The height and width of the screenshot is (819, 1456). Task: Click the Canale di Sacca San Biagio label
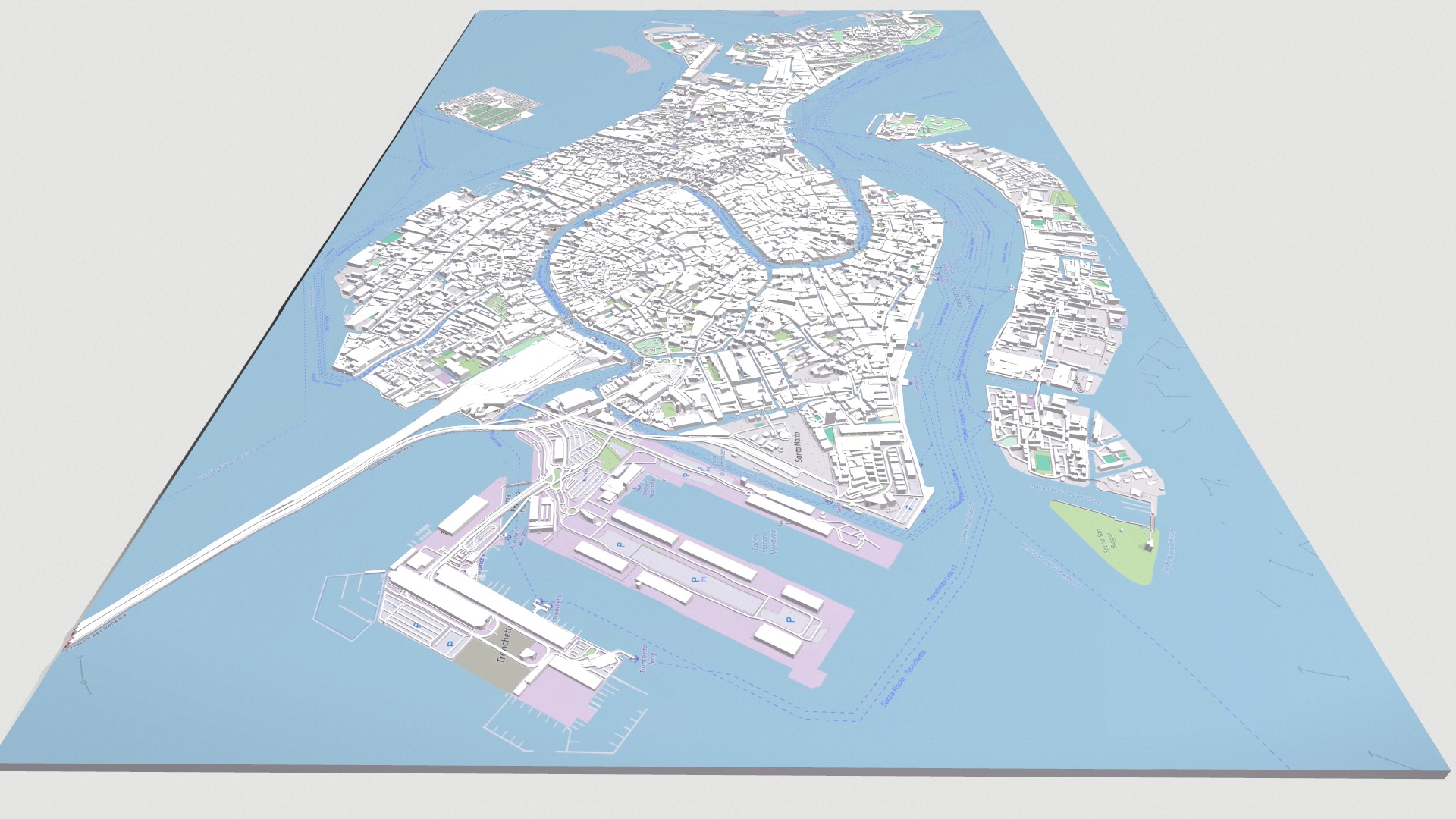1066,494
